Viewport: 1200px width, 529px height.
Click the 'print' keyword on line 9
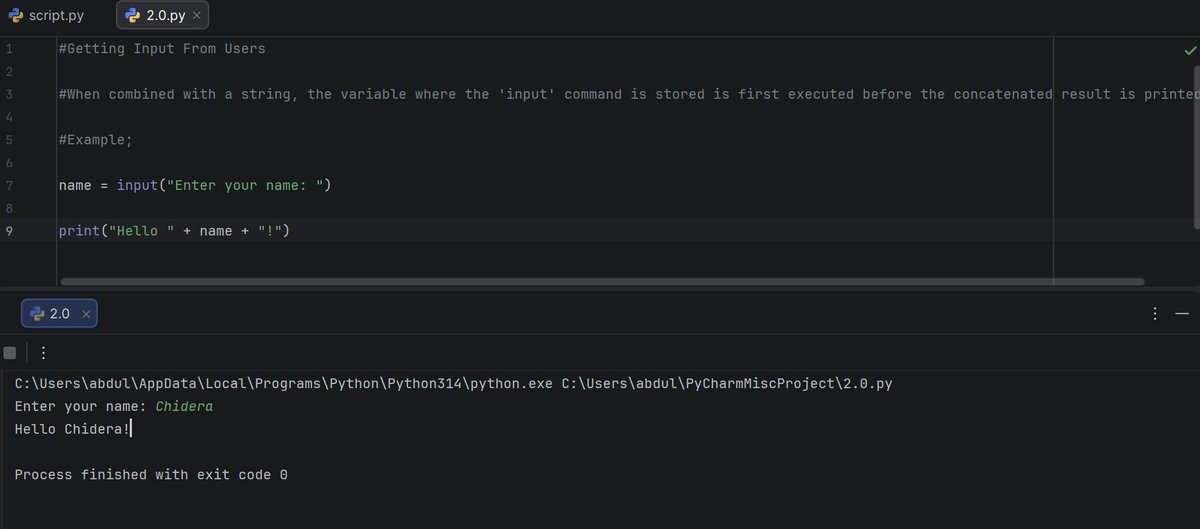click(x=79, y=231)
